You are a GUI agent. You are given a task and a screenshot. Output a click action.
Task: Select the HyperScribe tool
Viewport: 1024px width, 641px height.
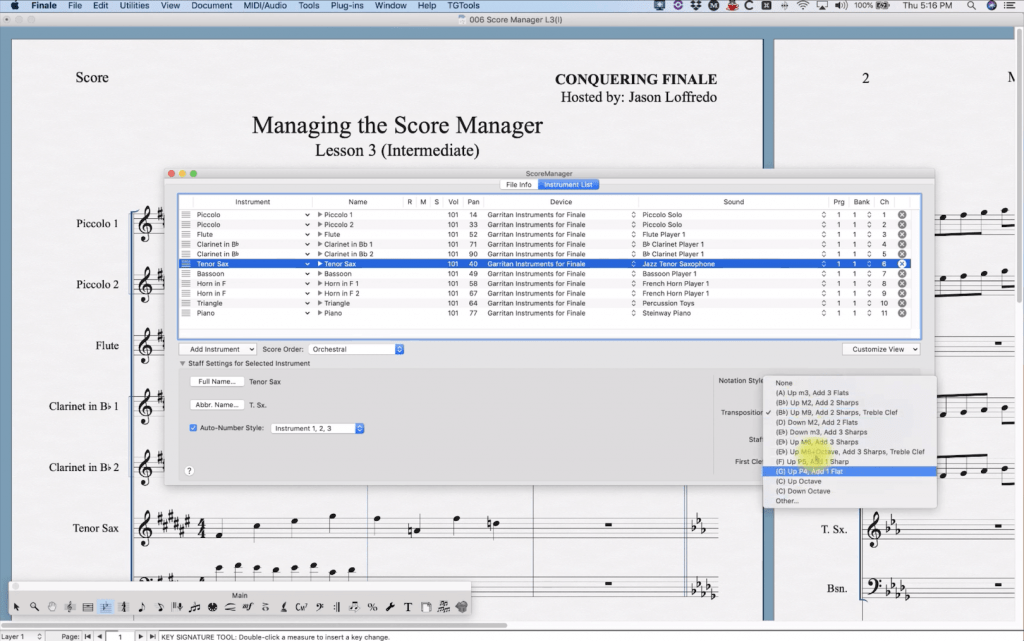tap(177, 606)
